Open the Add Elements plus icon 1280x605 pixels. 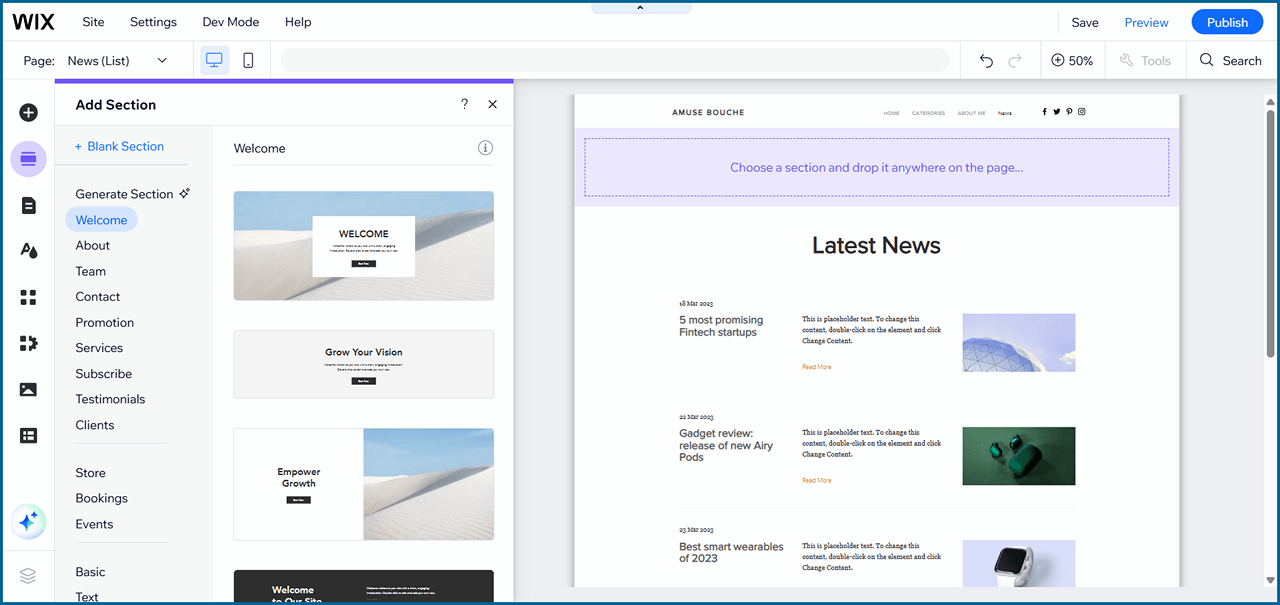(x=28, y=113)
